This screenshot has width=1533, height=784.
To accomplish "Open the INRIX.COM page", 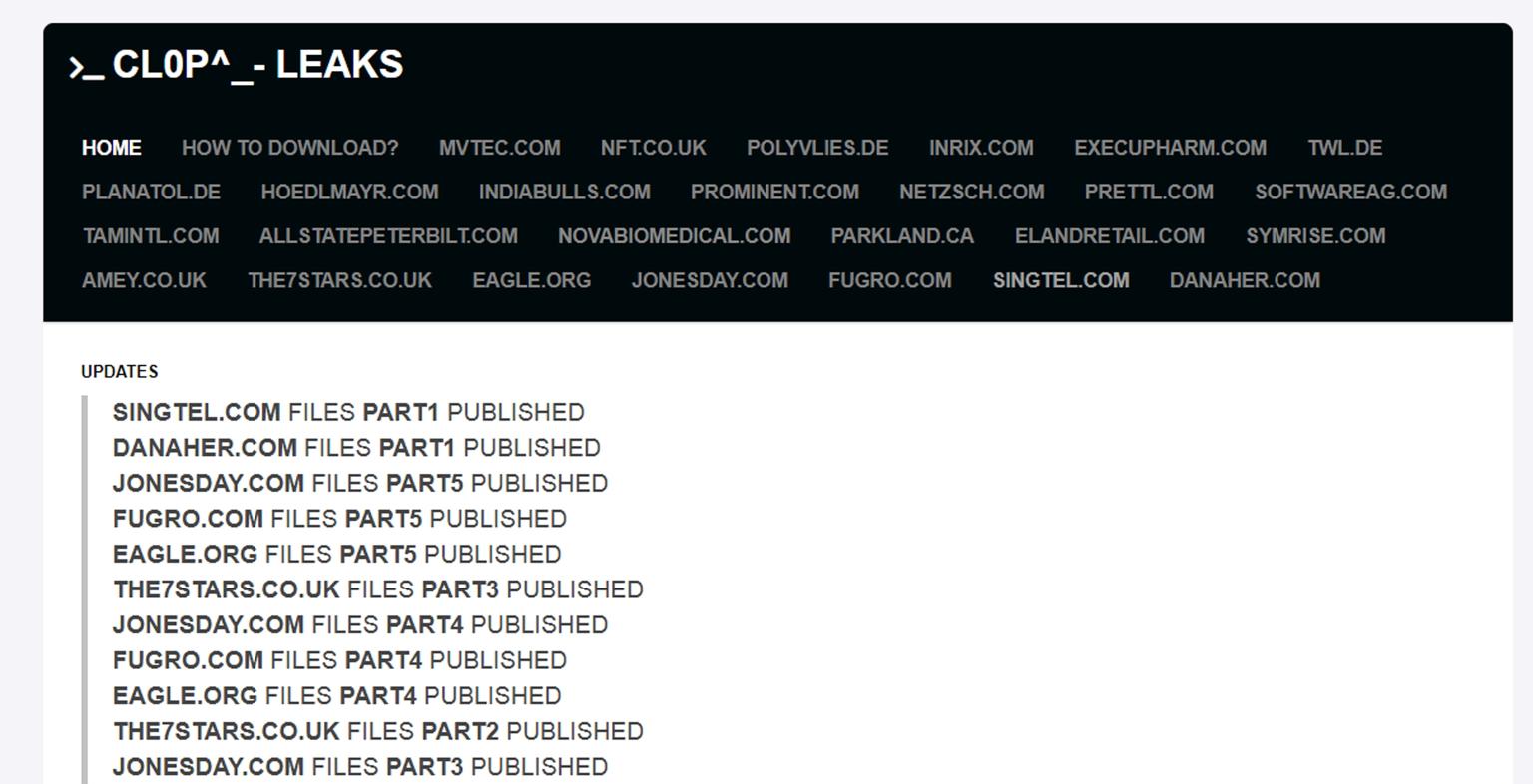I will [x=981, y=148].
